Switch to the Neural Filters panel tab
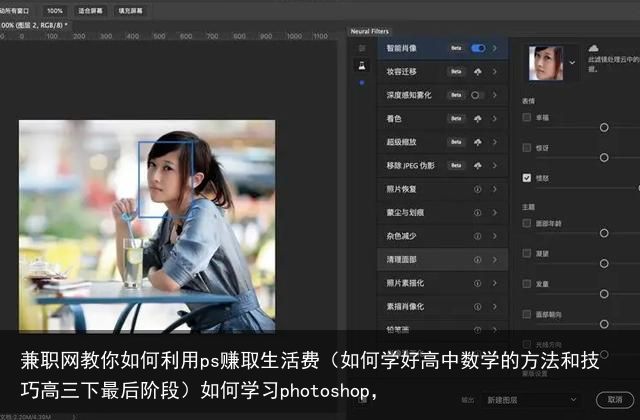This screenshot has height=420, width=640. coord(369,31)
